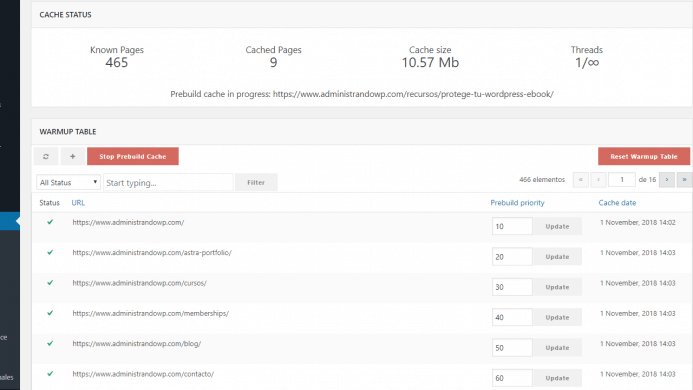Sort by Cache date column
This screenshot has height=390, width=693.
[617, 203]
